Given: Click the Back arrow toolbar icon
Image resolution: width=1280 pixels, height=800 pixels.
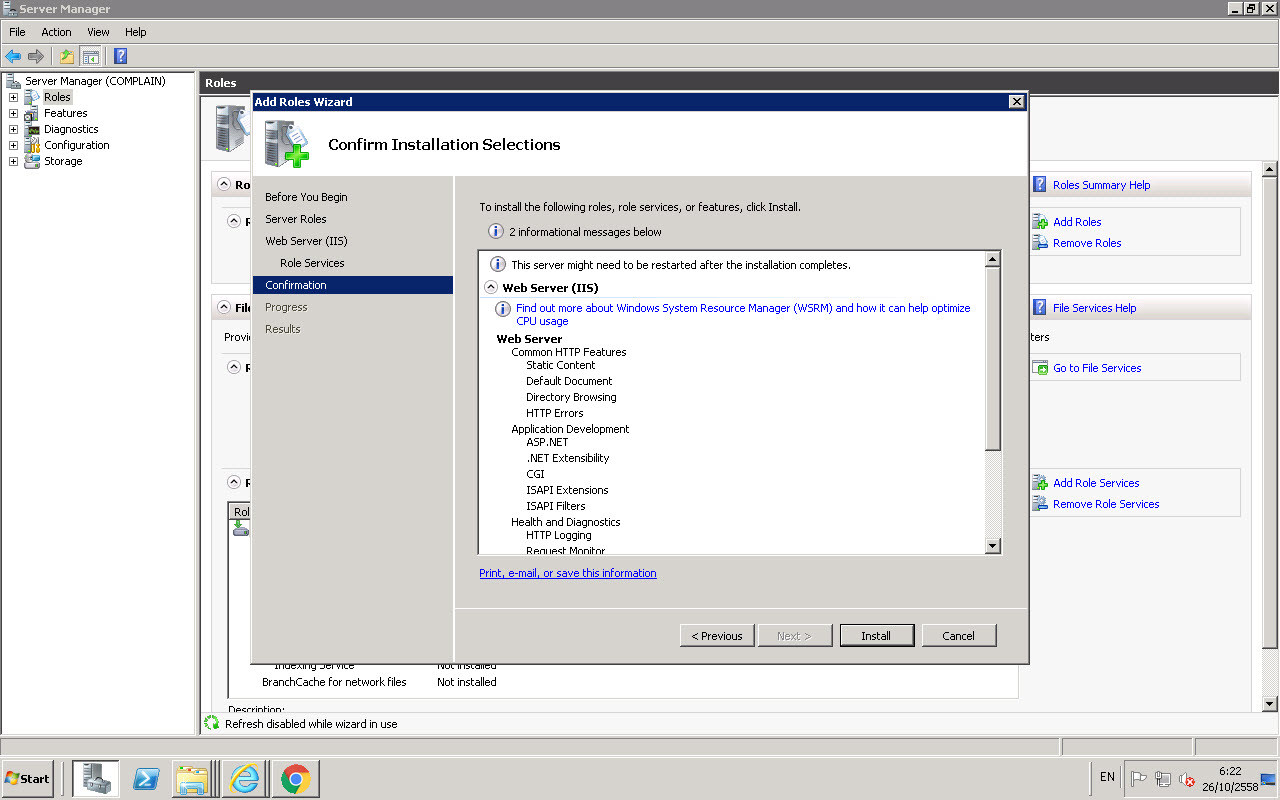Looking at the screenshot, I should [x=13, y=56].
